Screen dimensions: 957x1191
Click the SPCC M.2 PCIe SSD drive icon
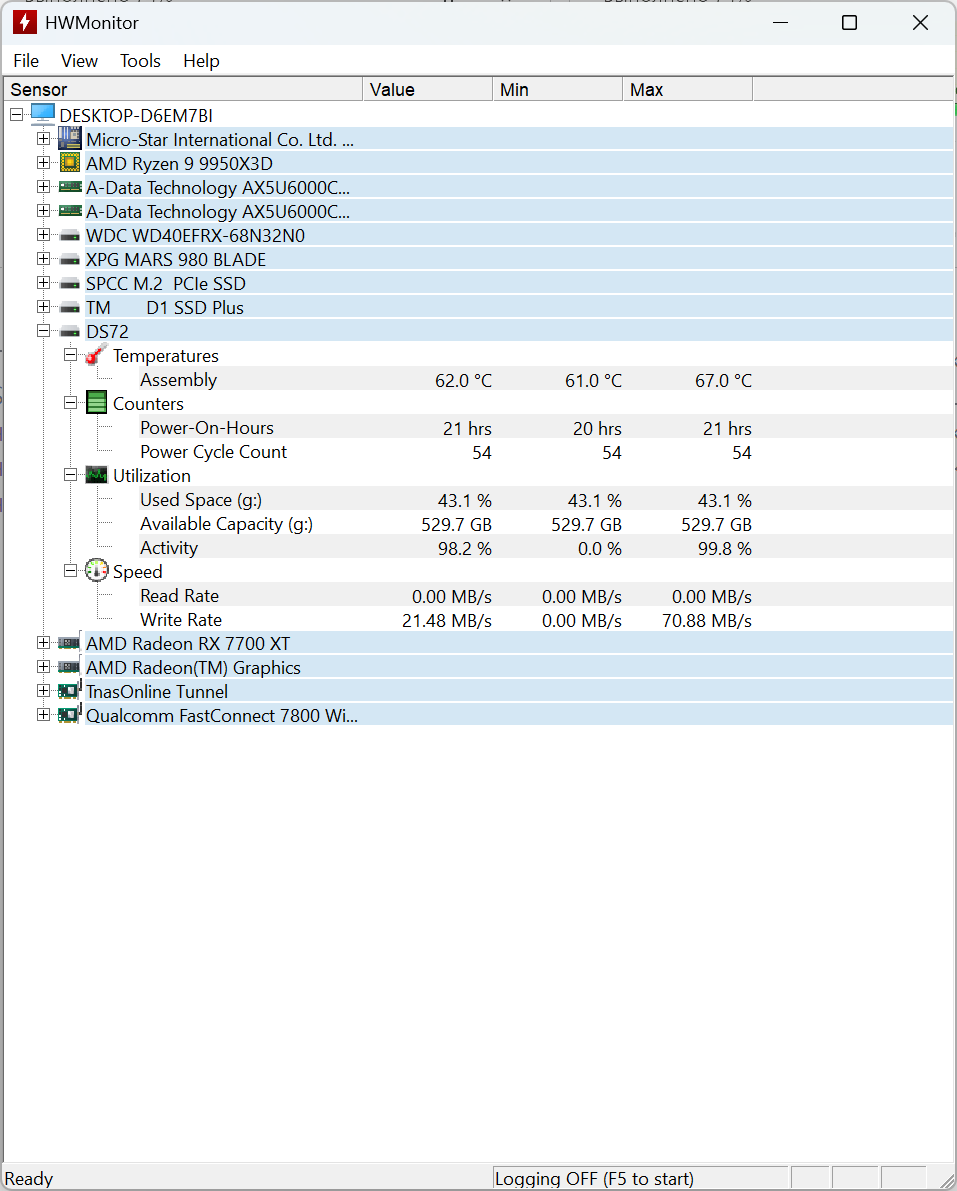point(70,284)
